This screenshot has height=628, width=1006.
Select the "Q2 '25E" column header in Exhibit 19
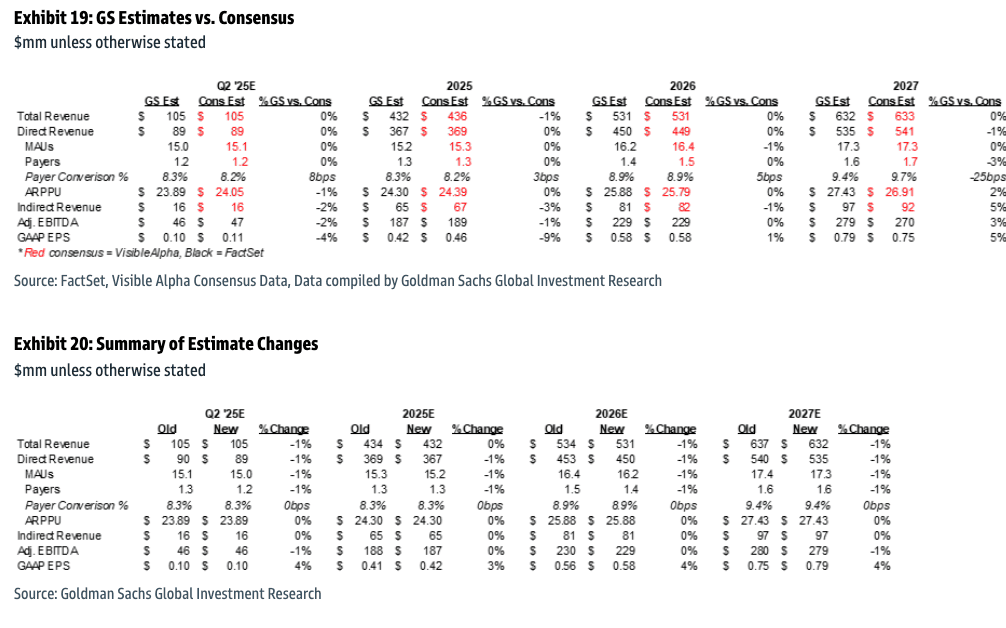pyautogui.click(x=238, y=86)
